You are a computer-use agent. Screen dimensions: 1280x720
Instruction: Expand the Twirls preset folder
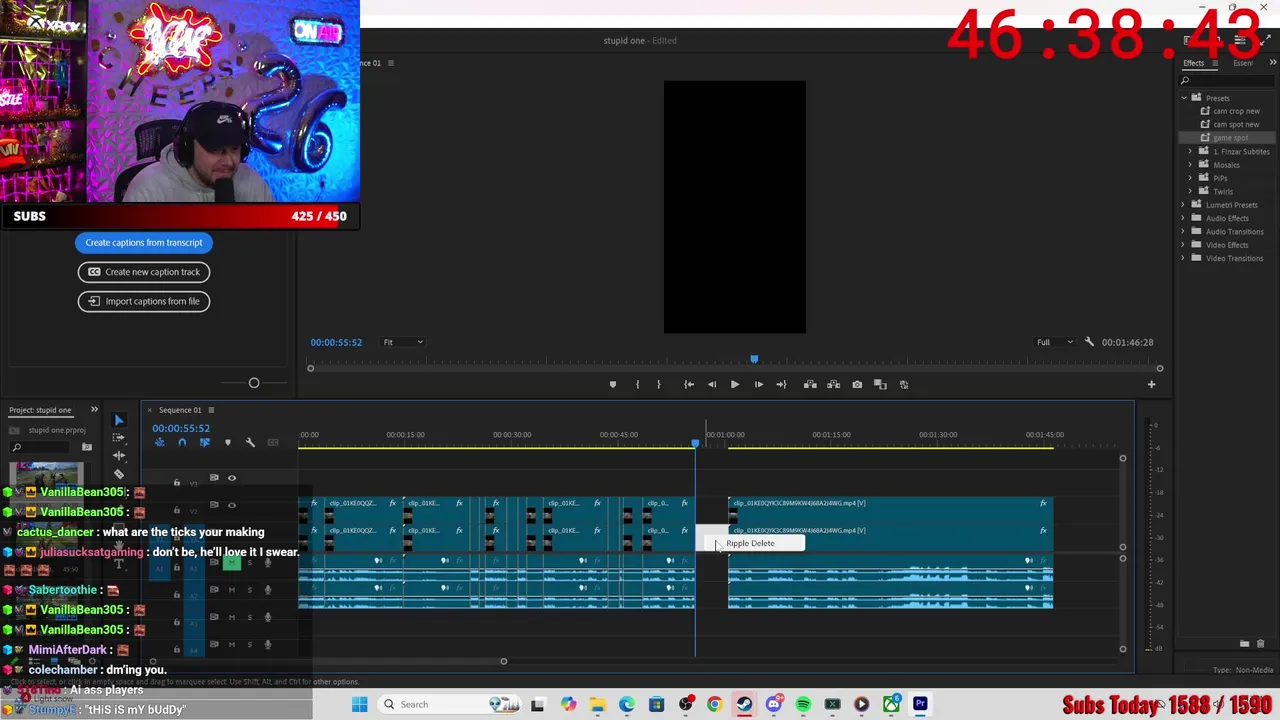pos(1190,192)
